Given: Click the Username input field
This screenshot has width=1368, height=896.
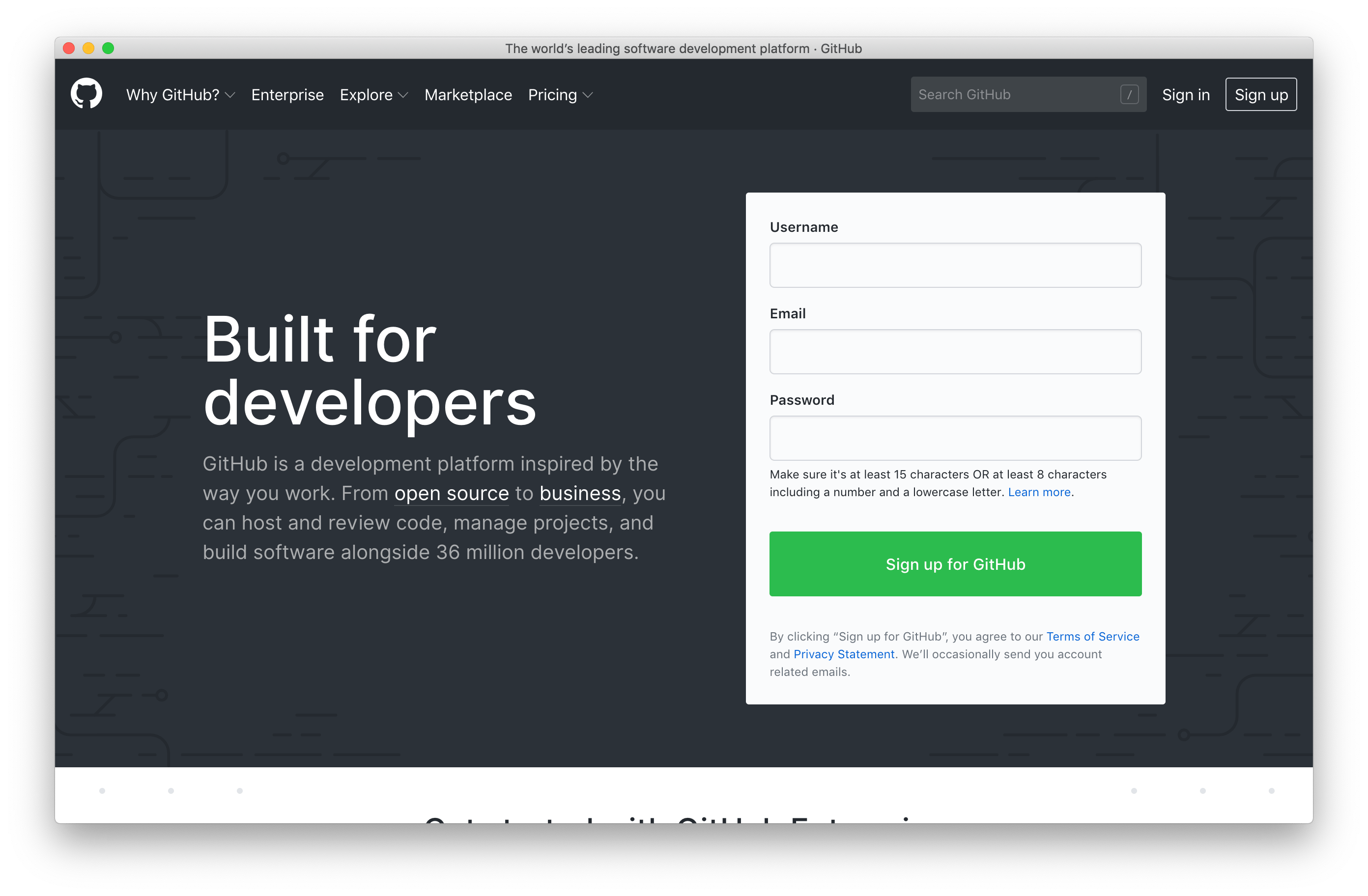Looking at the screenshot, I should tap(955, 265).
